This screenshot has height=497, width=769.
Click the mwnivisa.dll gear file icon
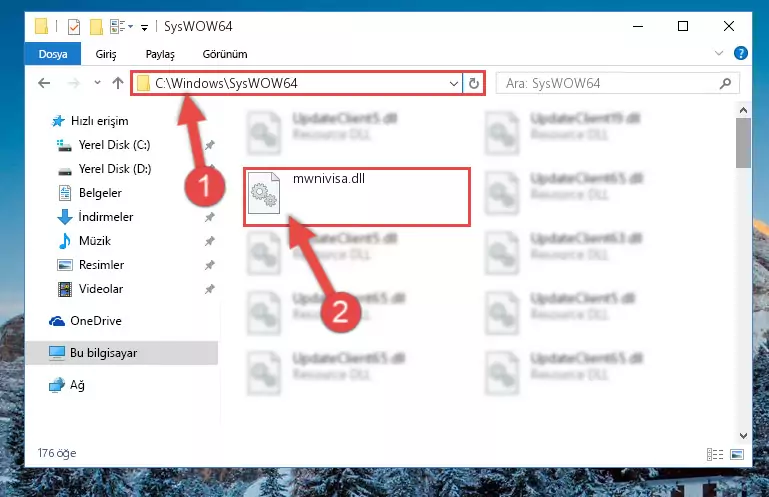coord(264,193)
